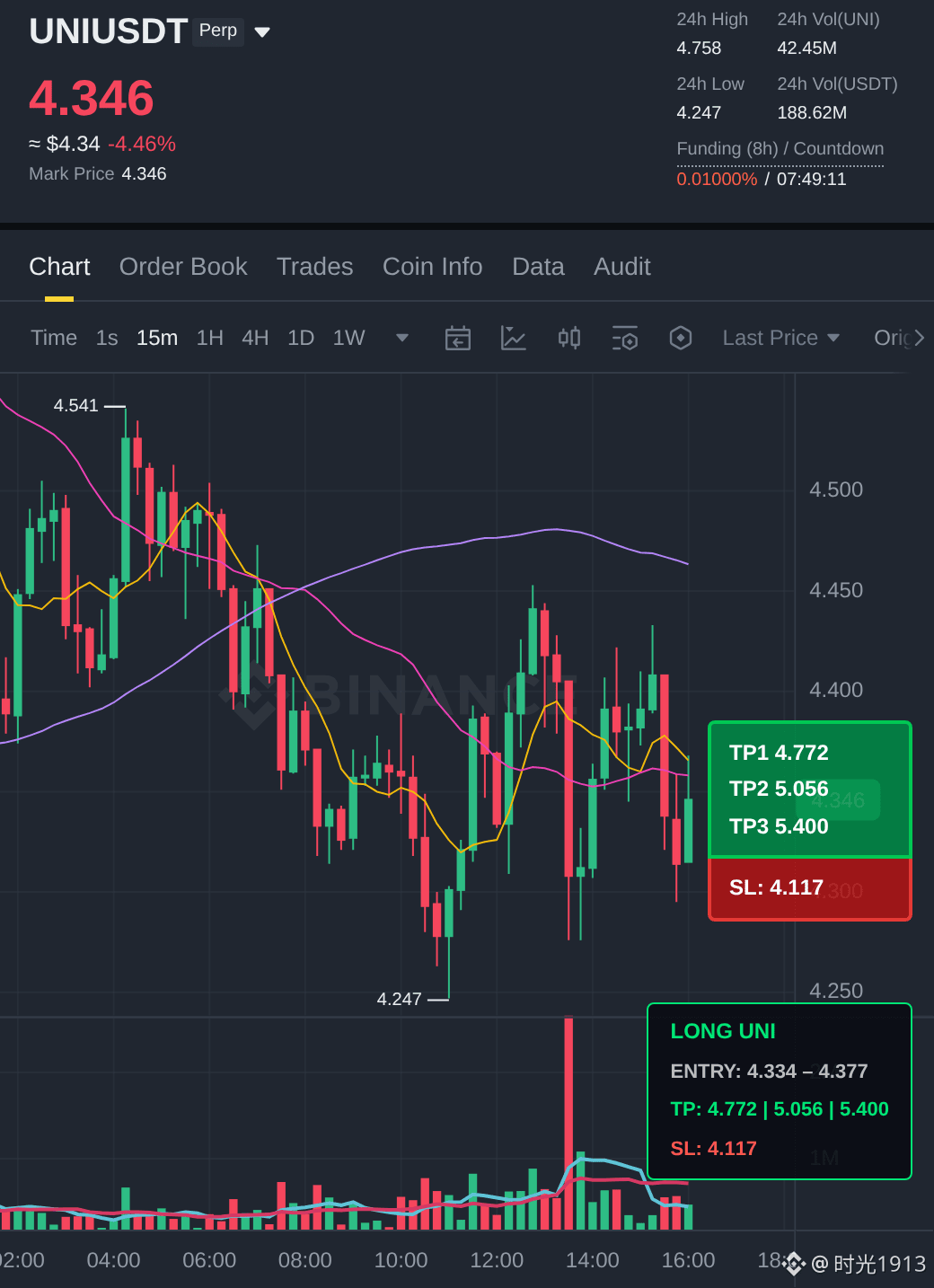934x1288 pixels.
Task: Click the 24h High value 4.758
Action: coord(699,48)
